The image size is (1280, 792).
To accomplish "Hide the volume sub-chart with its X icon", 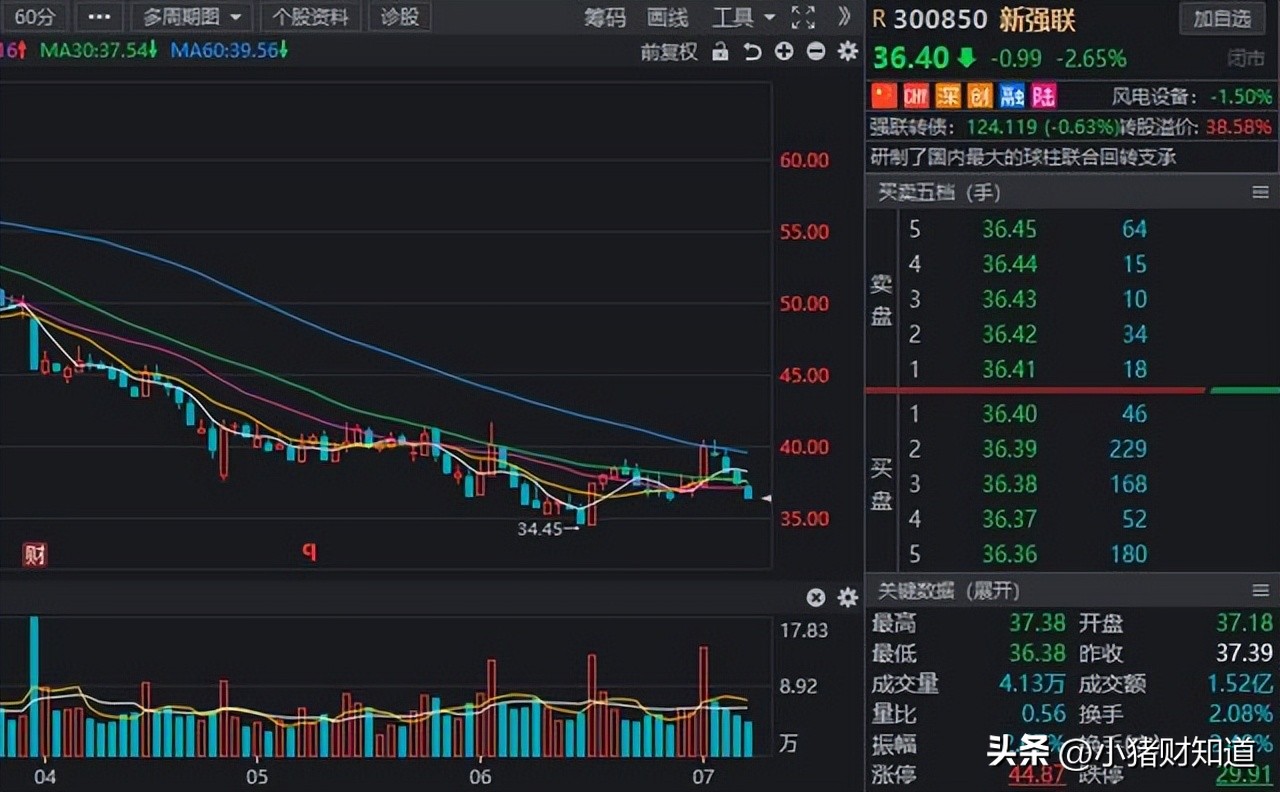I will pyautogui.click(x=817, y=597).
